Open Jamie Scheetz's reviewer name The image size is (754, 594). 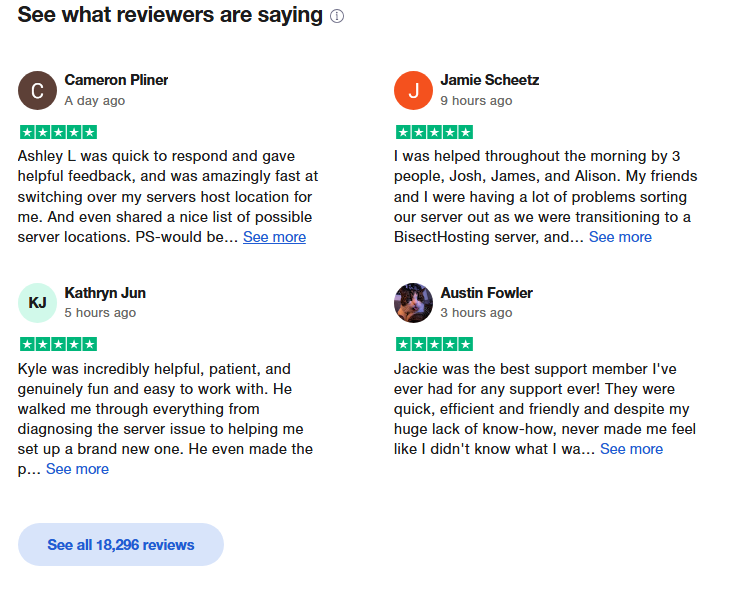point(489,80)
